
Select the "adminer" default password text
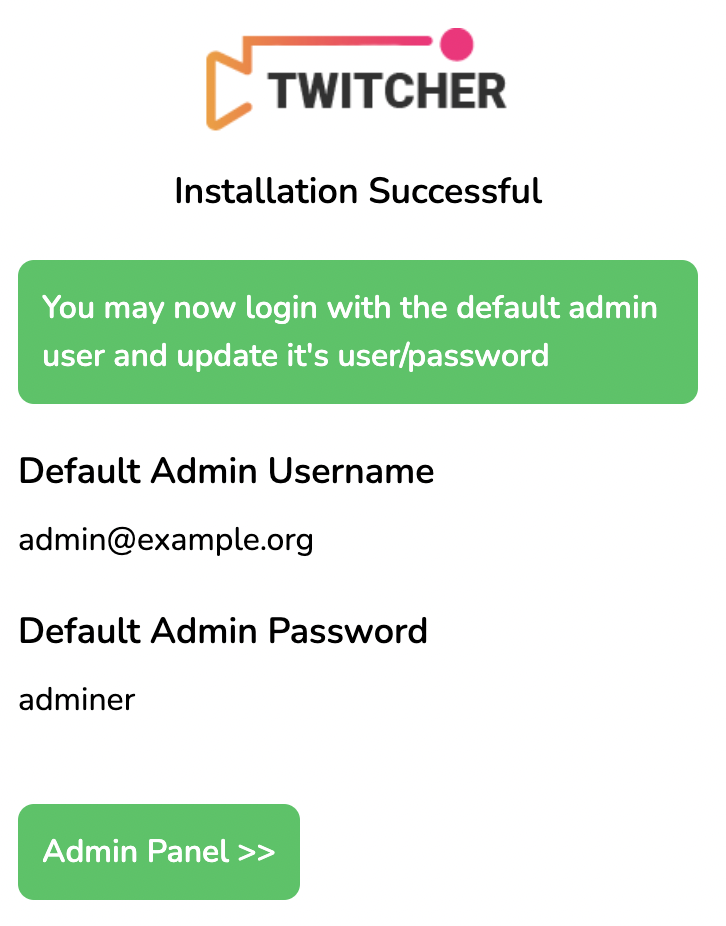(77, 699)
